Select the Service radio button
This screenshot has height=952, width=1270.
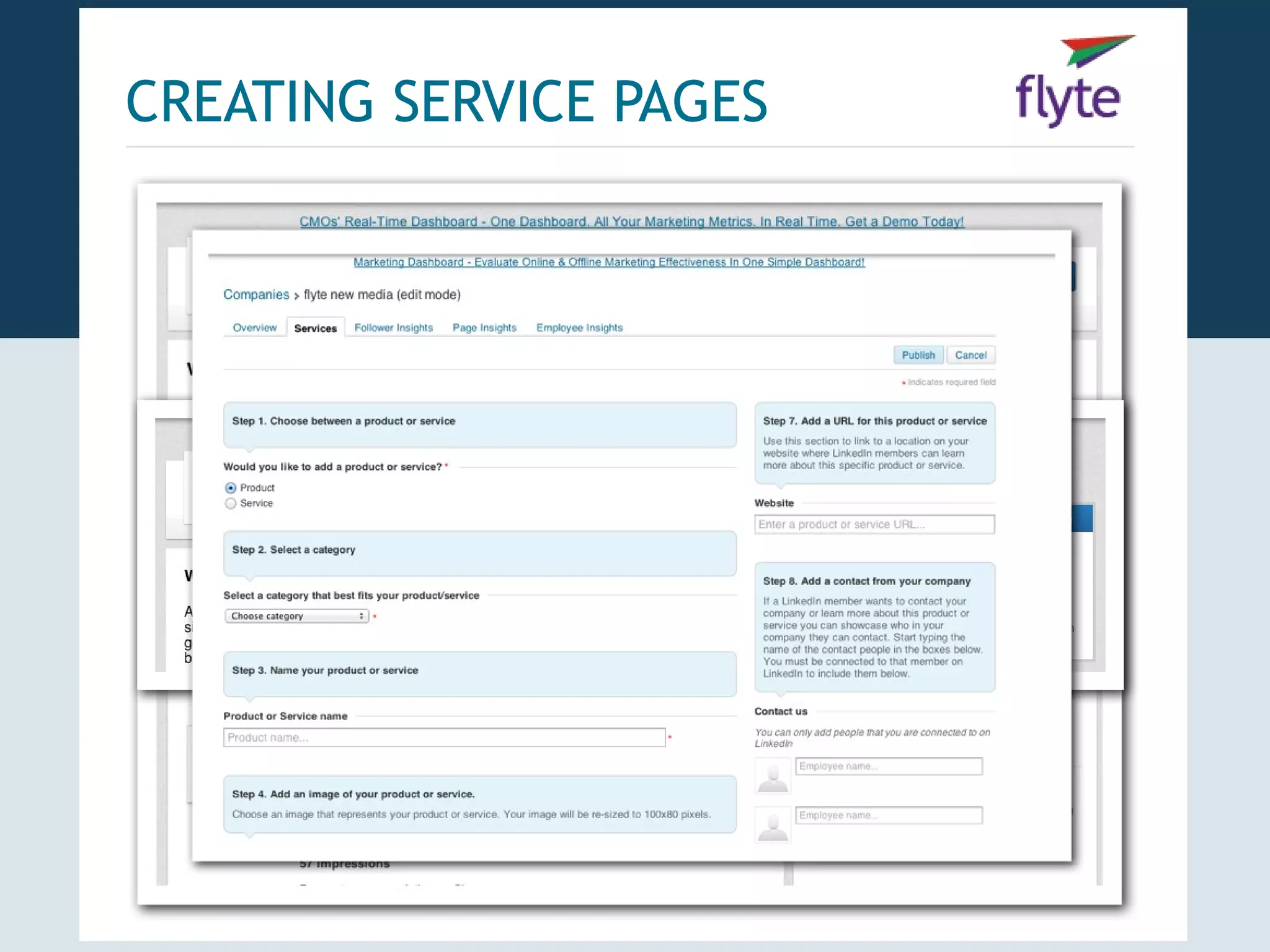(231, 503)
